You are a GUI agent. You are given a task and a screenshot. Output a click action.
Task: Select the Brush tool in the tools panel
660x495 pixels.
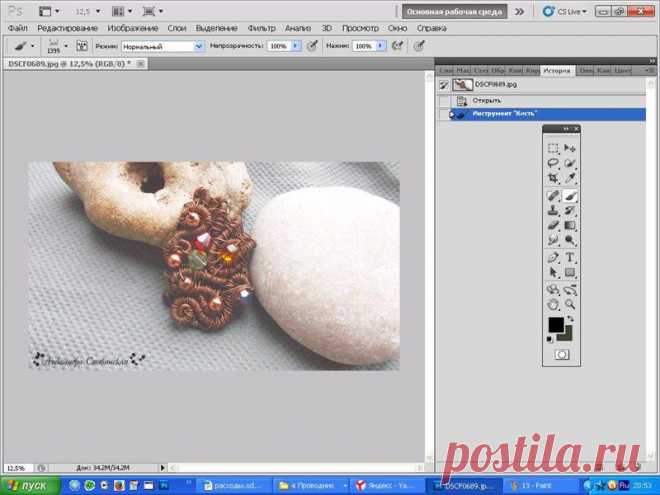570,196
